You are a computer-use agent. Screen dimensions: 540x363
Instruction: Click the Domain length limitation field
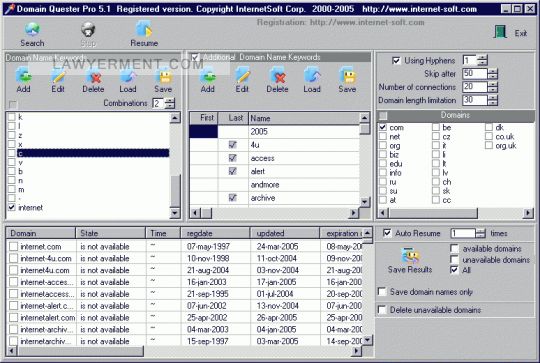(475, 100)
